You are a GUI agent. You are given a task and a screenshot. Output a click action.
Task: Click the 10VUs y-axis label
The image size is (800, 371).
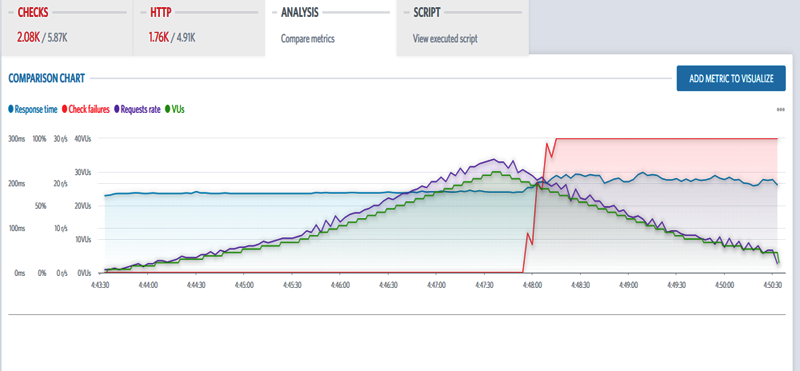[83, 239]
